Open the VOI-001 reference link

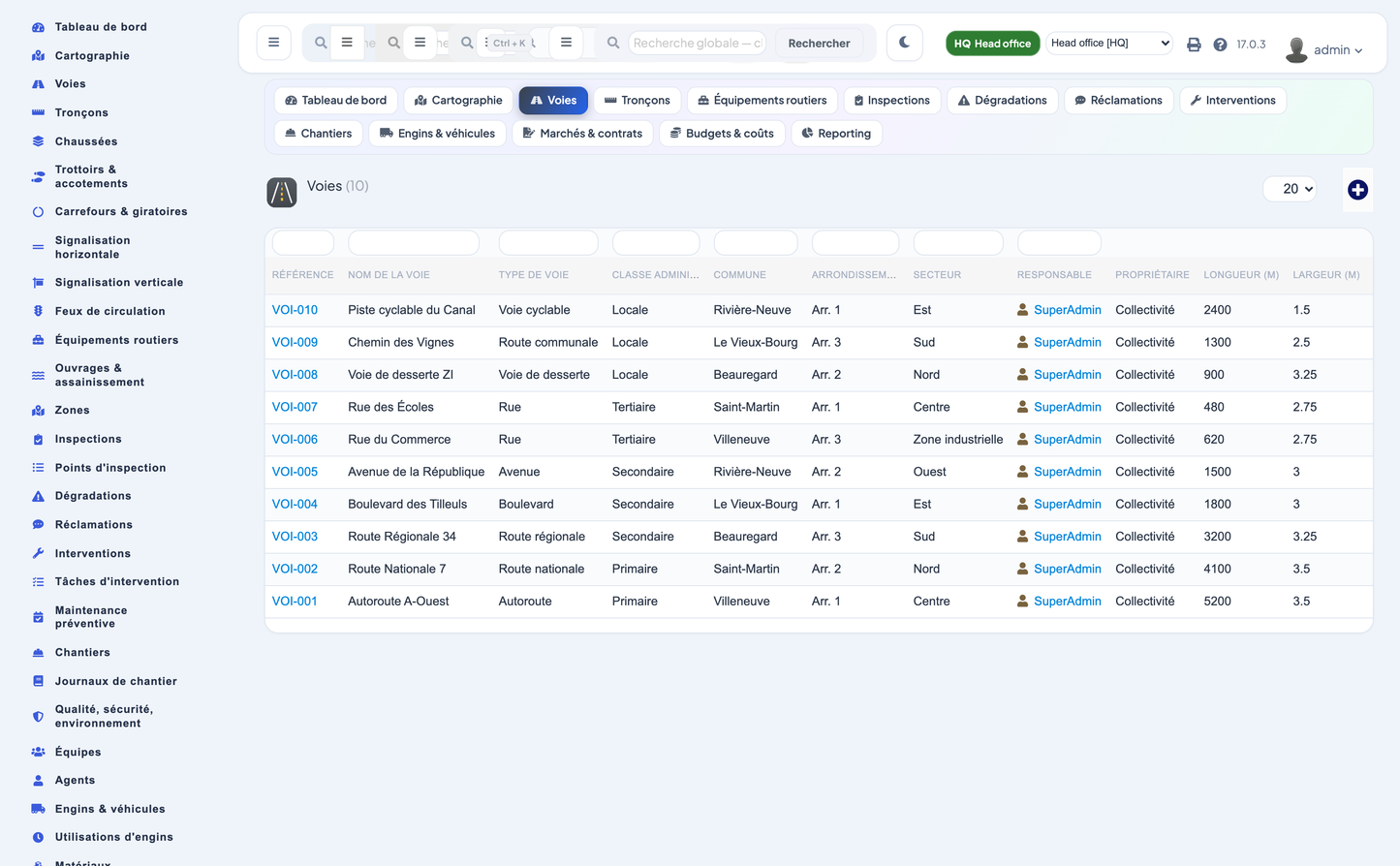click(x=295, y=602)
